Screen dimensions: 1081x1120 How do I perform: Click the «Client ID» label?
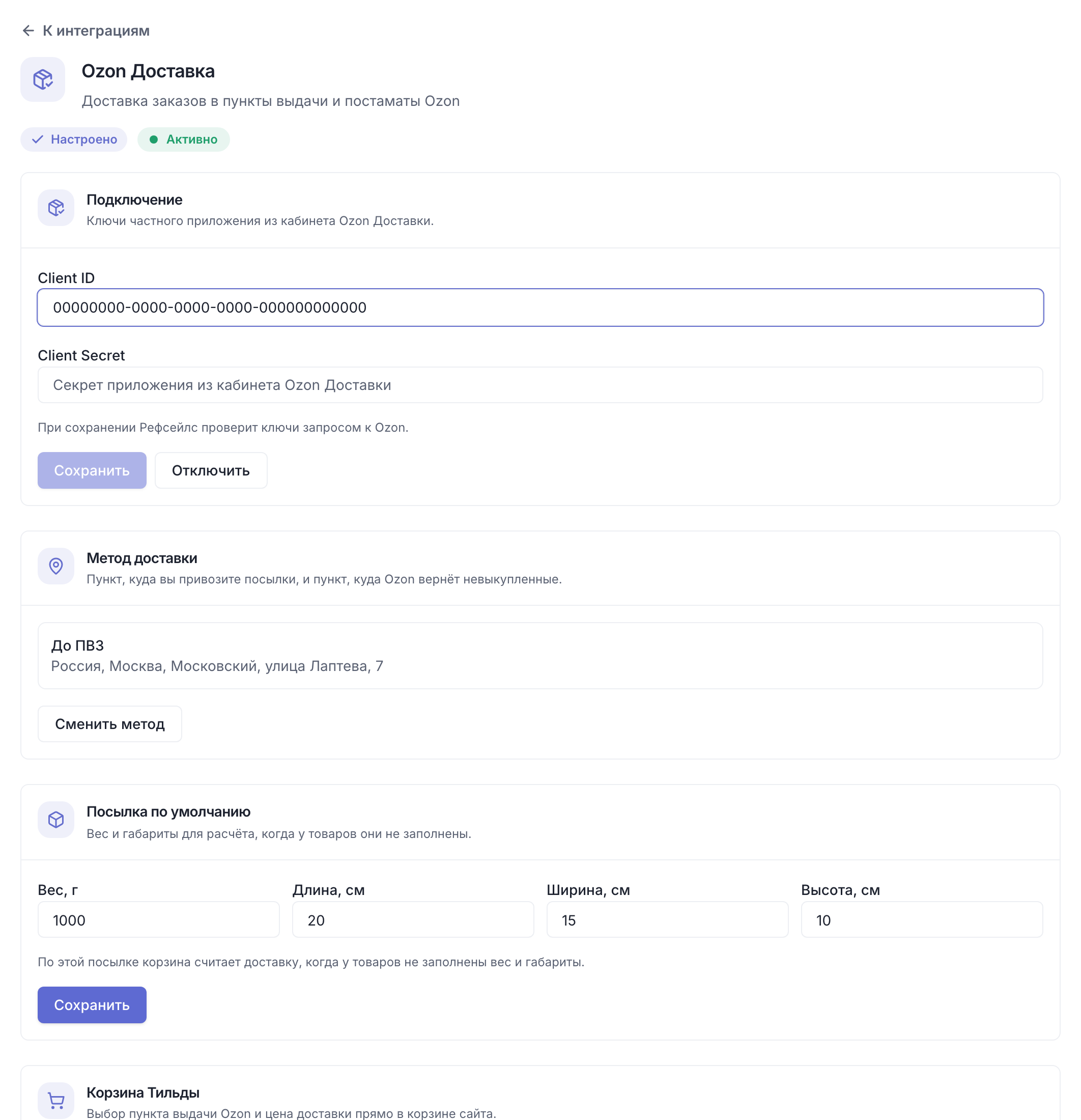pyautogui.click(x=66, y=278)
